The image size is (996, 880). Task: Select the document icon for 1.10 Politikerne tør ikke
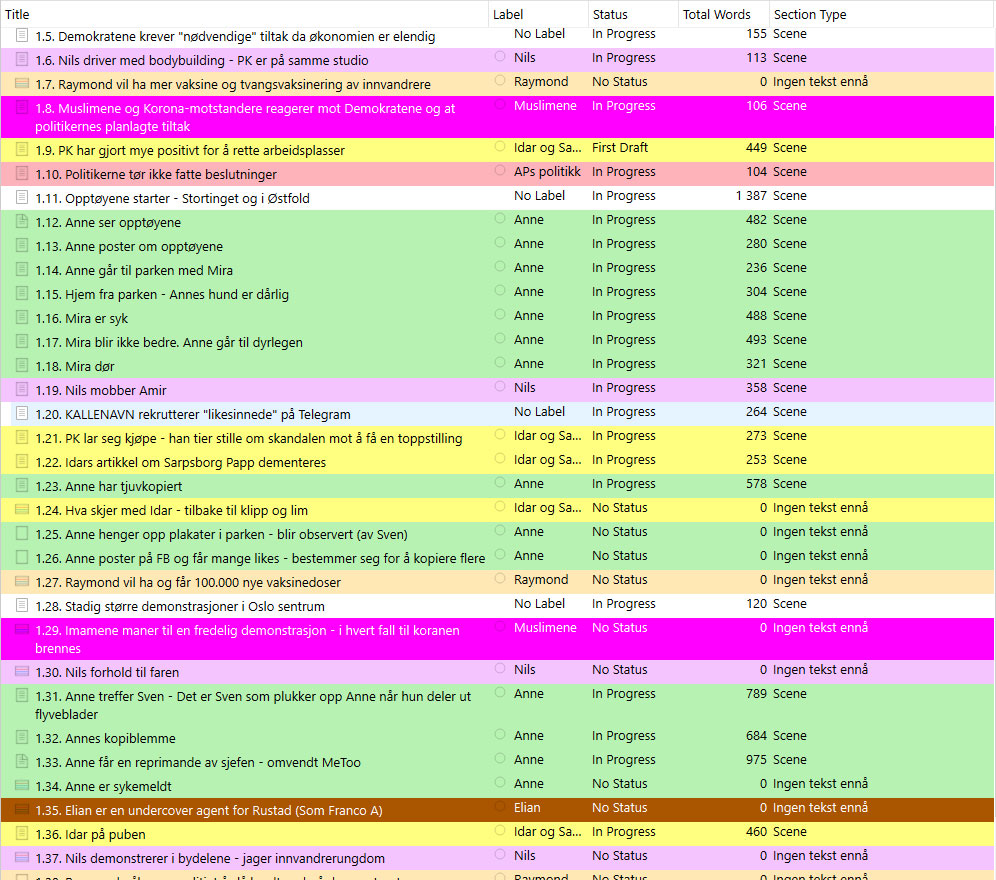pos(22,173)
